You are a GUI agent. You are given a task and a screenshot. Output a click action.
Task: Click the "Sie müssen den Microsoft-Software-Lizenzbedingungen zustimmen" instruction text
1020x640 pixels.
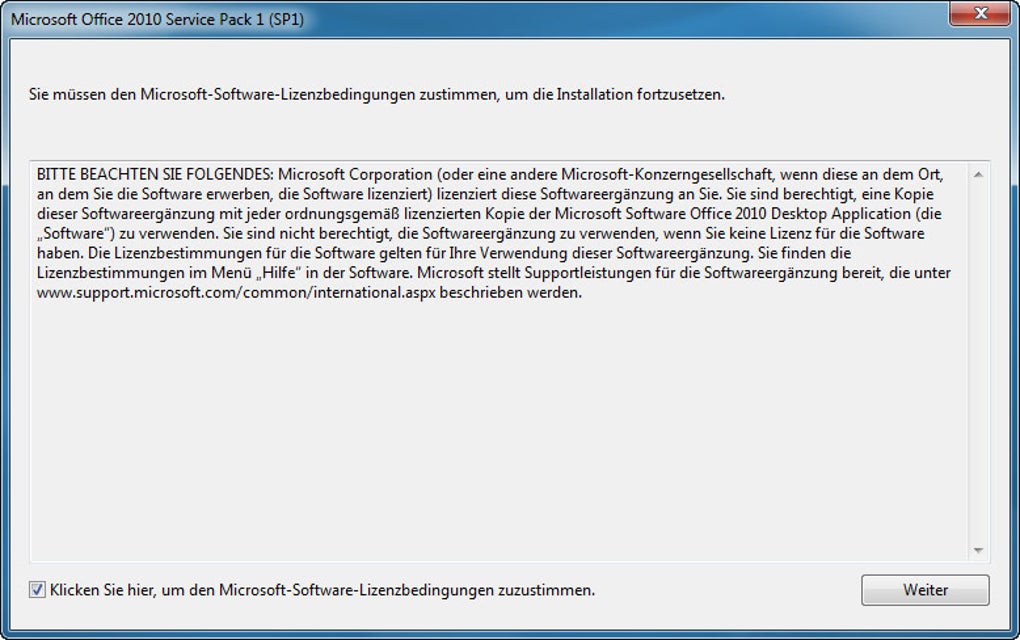click(377, 94)
